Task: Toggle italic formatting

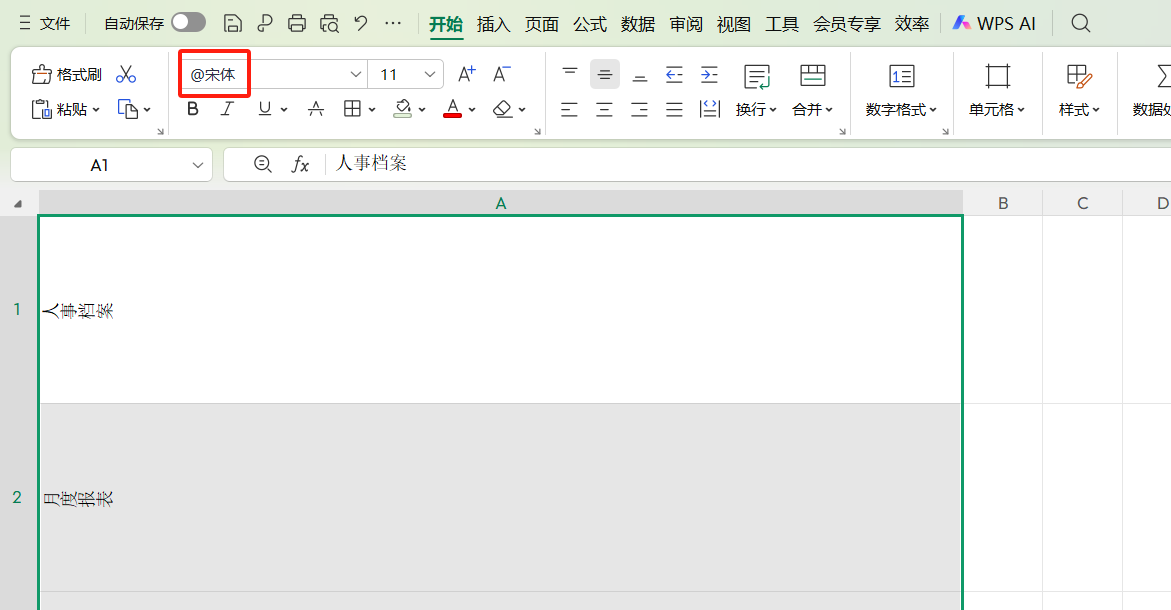Action: (227, 109)
